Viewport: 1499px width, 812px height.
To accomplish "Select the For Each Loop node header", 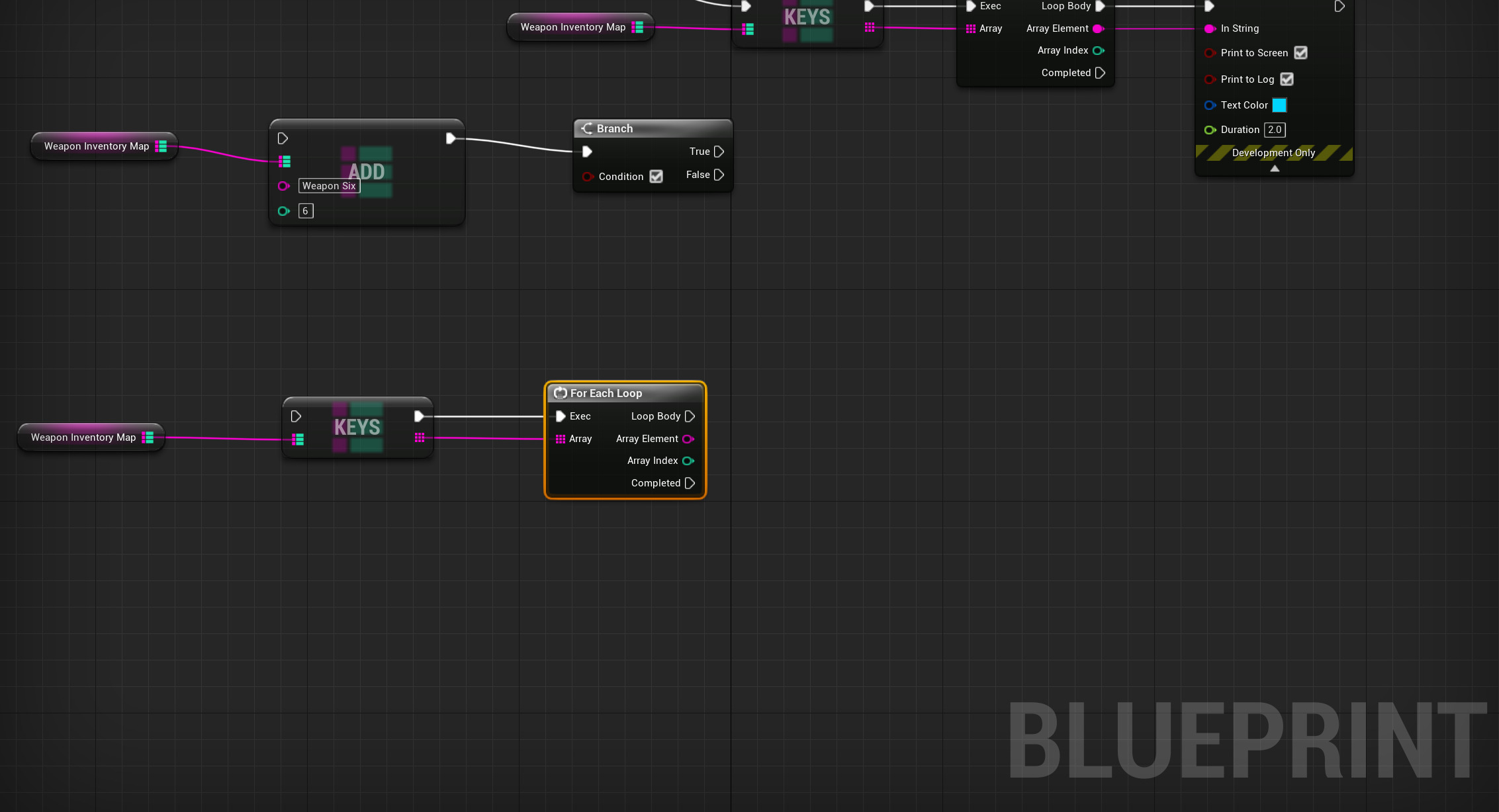I will tap(606, 393).
